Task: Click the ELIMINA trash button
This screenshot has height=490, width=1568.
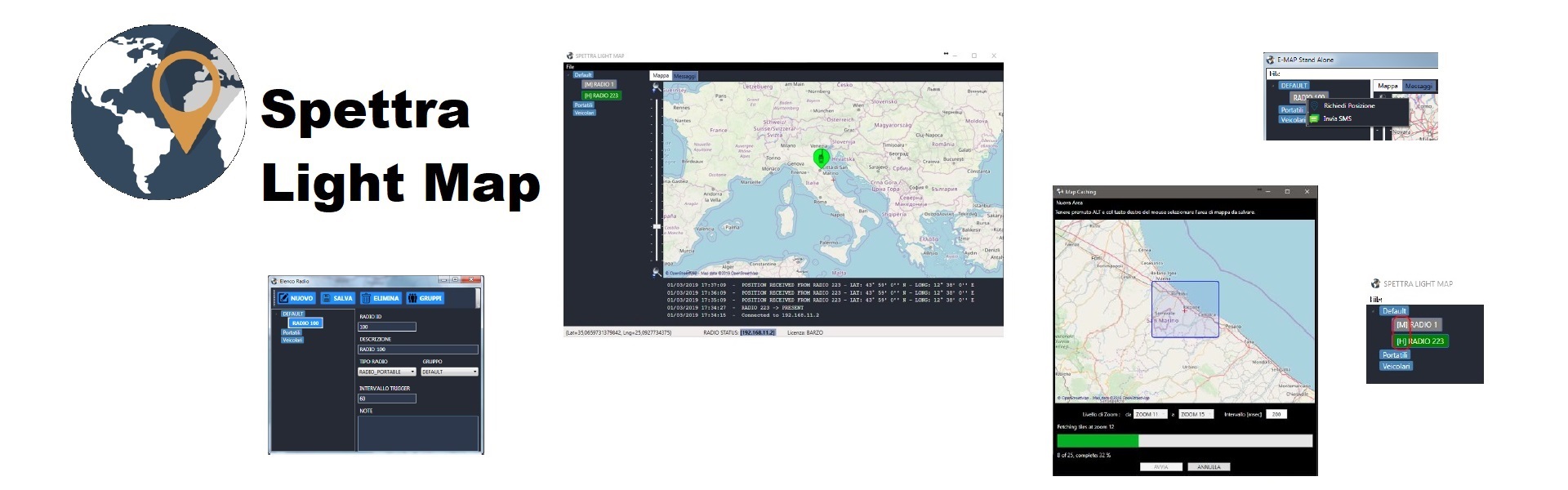Action: (381, 298)
